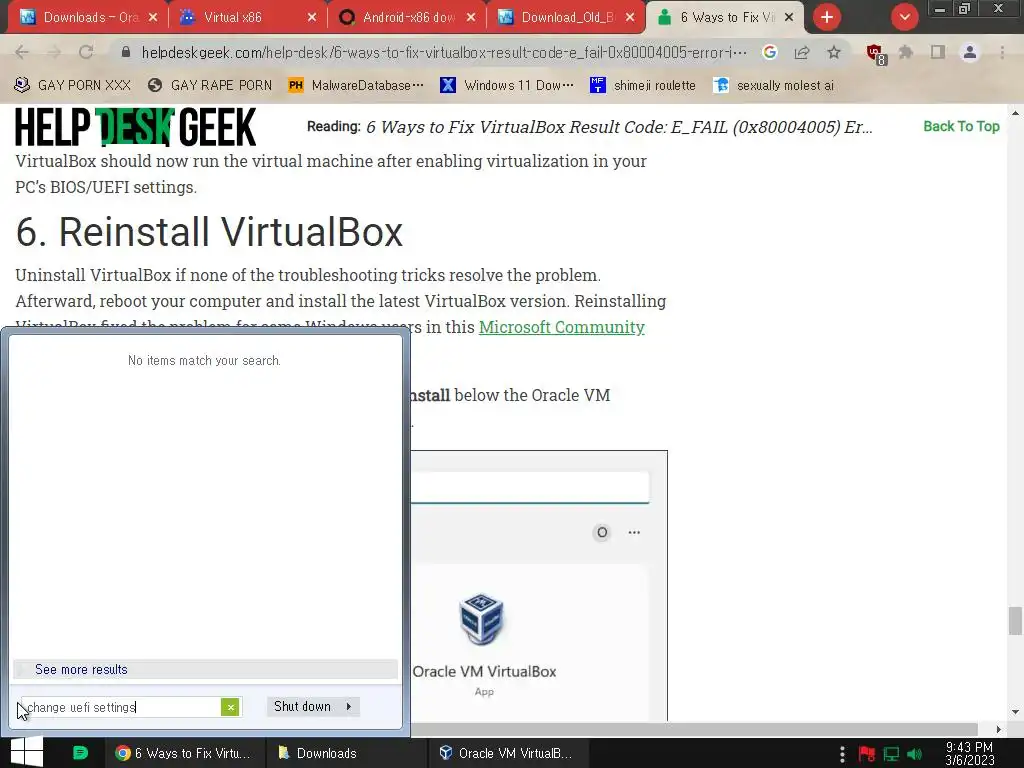Share this page icon
Screen dimensions: 1024x768
pyautogui.click(x=802, y=52)
